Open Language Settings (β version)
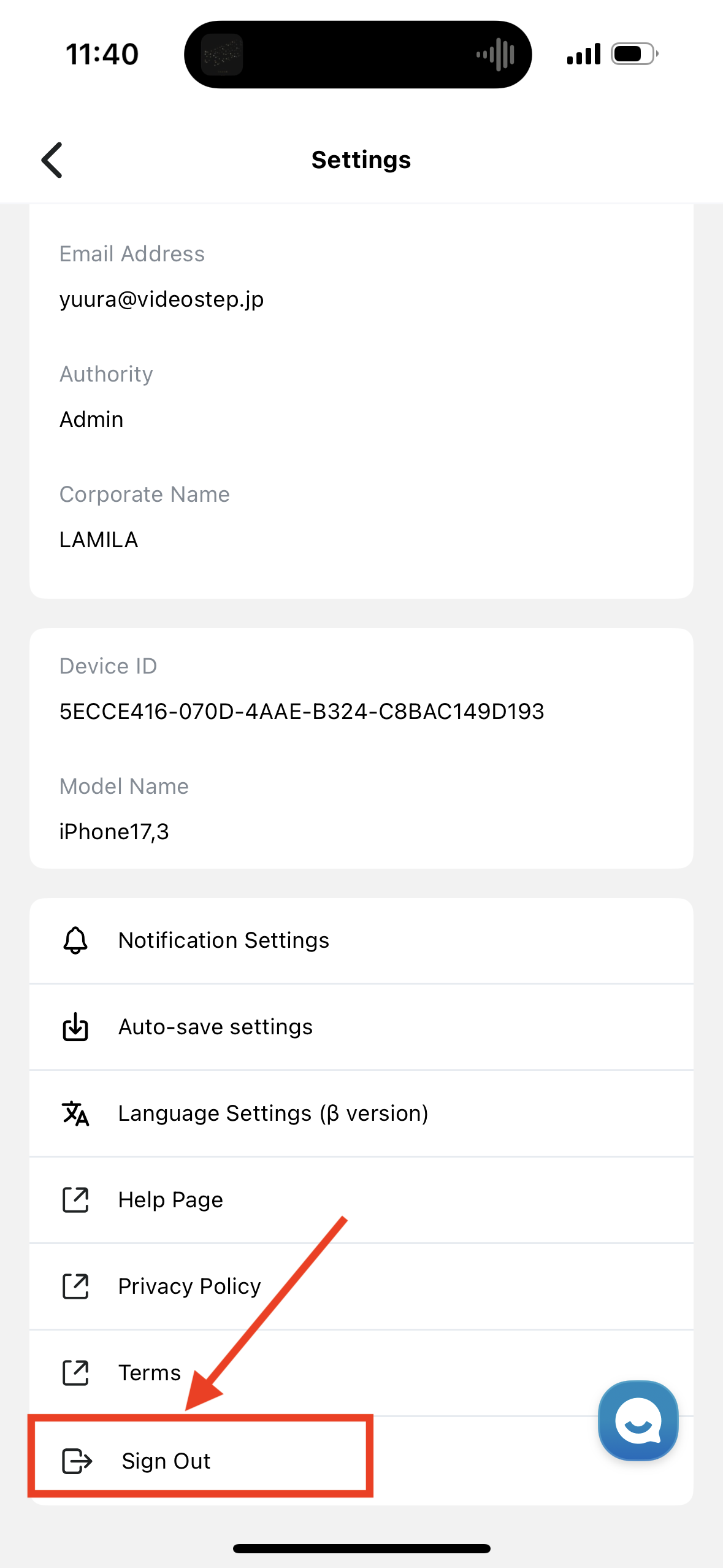This screenshot has width=723, height=1568. point(273,1113)
